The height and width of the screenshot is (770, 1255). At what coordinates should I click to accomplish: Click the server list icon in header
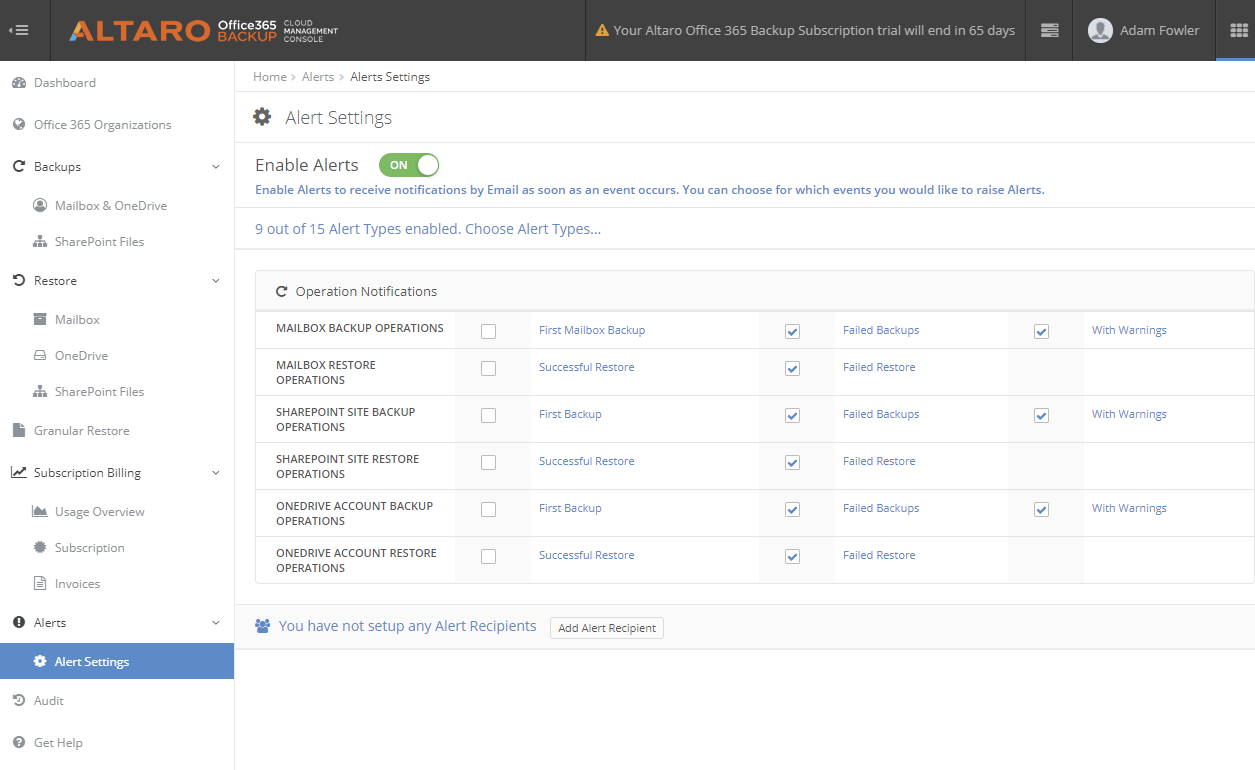pos(1049,30)
